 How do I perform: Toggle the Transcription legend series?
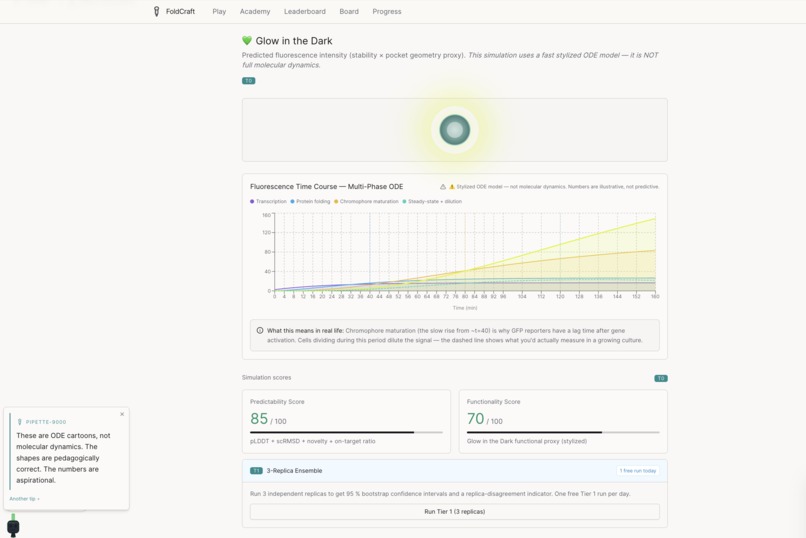click(268, 201)
